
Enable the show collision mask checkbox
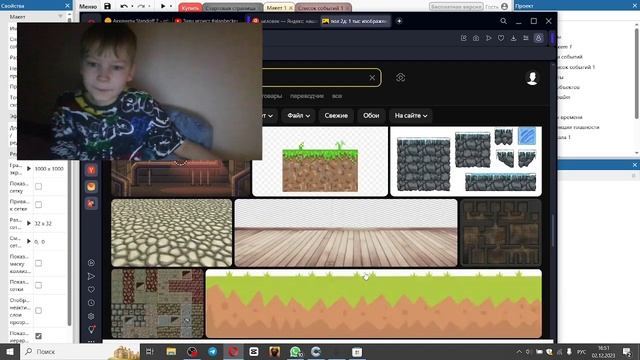coord(38,263)
